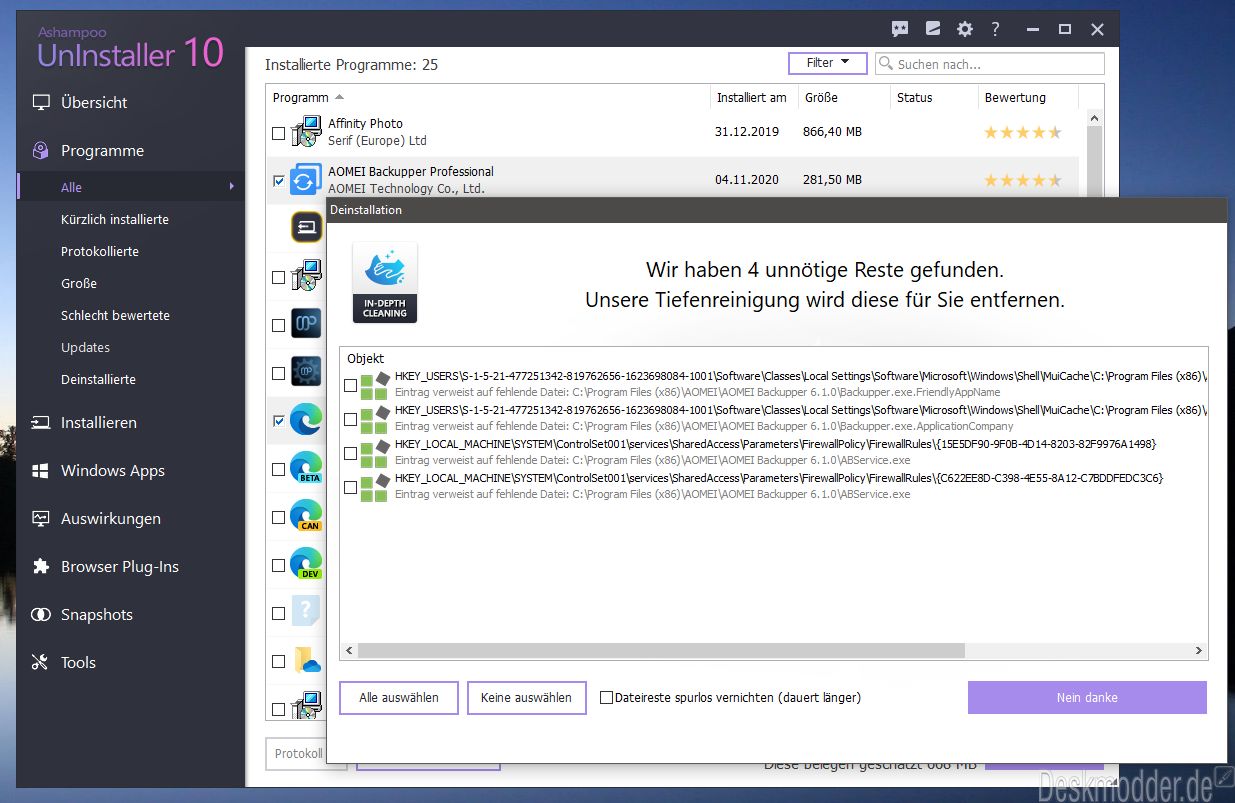This screenshot has height=803, width=1235.
Task: Expand the arrow on the Alle entry
Action: 232,186
